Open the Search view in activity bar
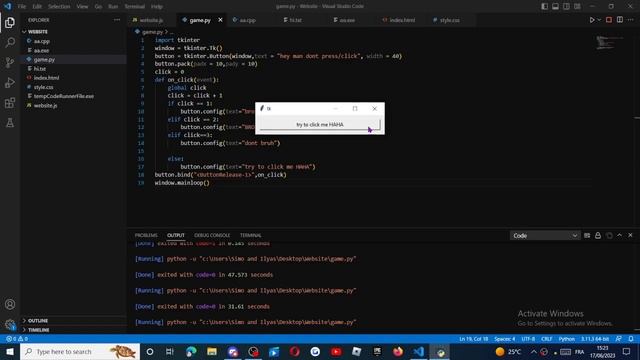 click(x=10, y=42)
